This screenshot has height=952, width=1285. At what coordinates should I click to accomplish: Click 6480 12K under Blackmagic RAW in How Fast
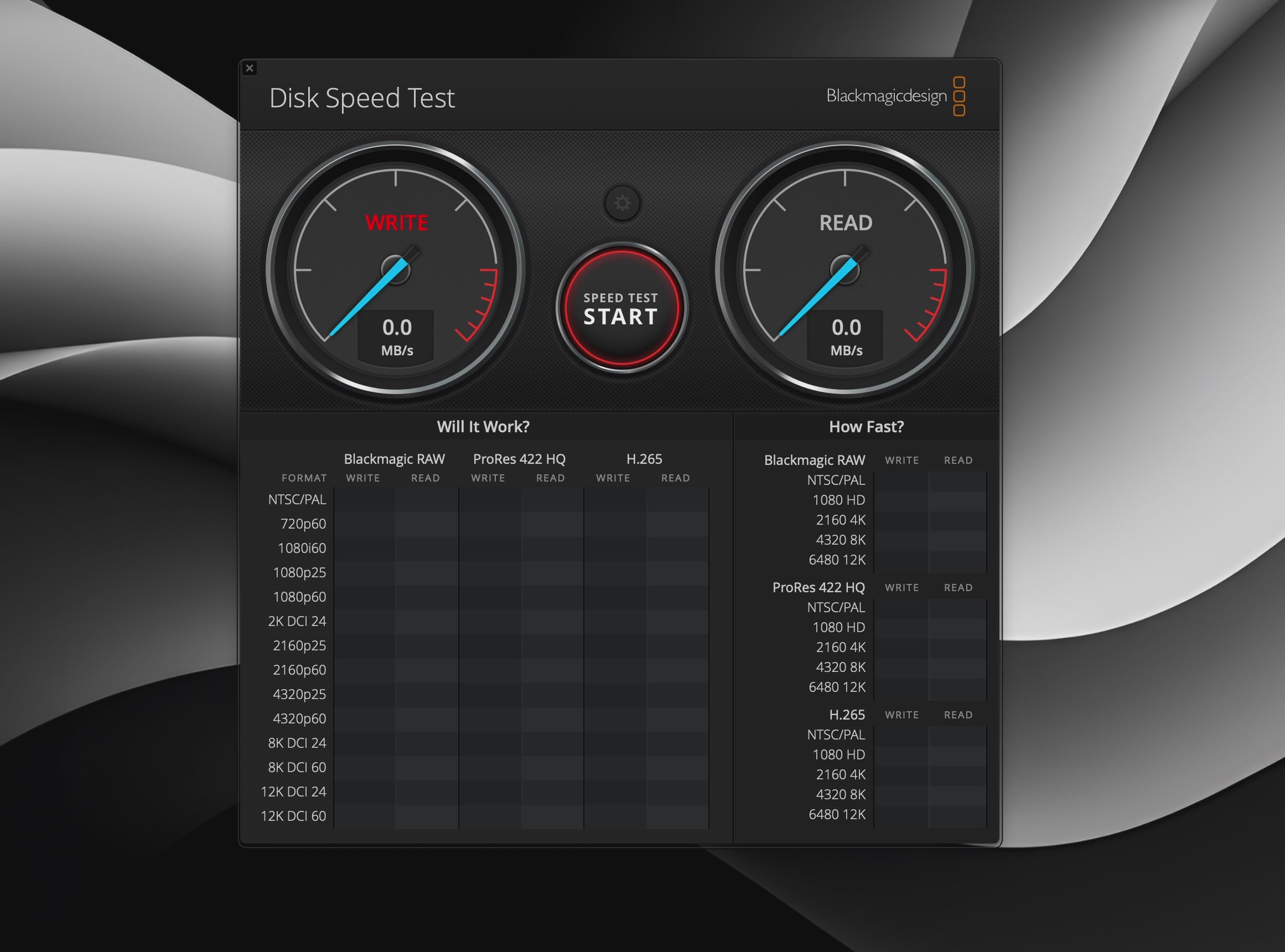click(837, 560)
